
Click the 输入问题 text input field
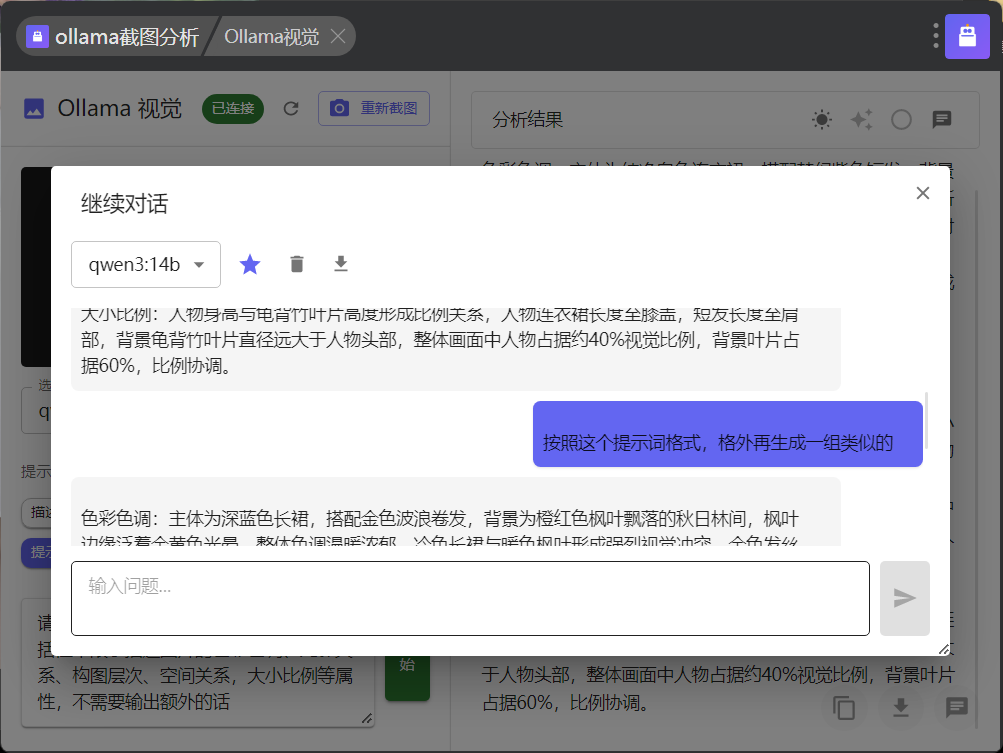[x=469, y=598]
